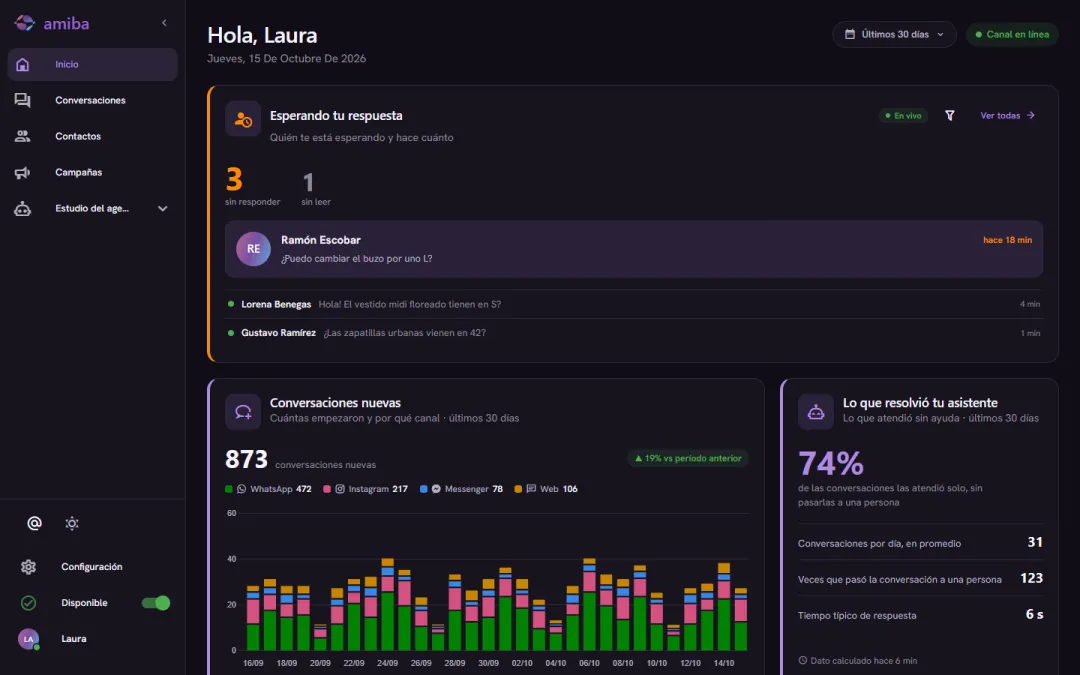Click the green WhatsApp legend color swatch

(x=229, y=489)
